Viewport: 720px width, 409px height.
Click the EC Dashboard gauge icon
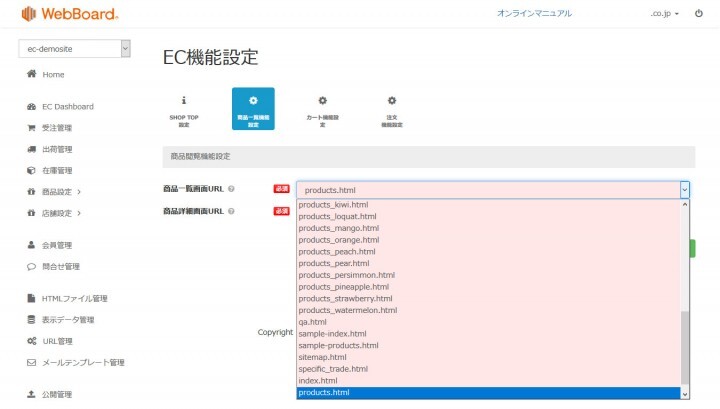[x=31, y=106]
